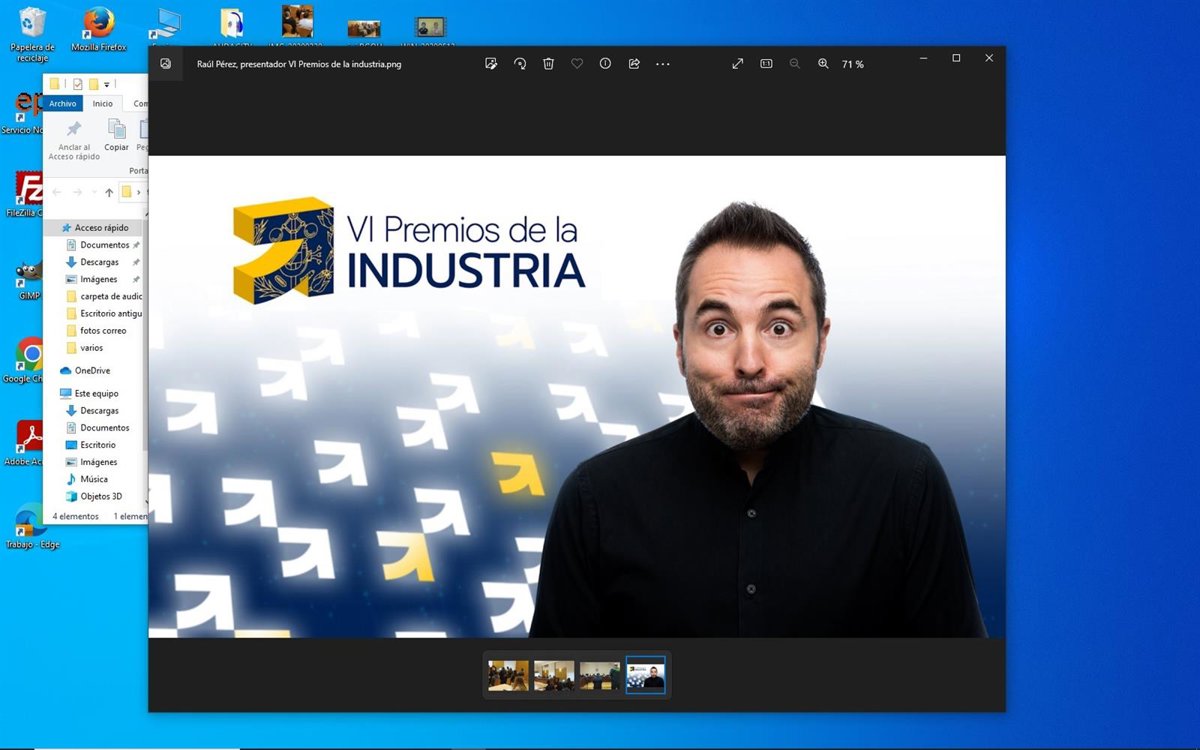The width and height of the screenshot is (1200, 750).
Task: Toggle favorite with the heart icon
Action: (x=577, y=63)
